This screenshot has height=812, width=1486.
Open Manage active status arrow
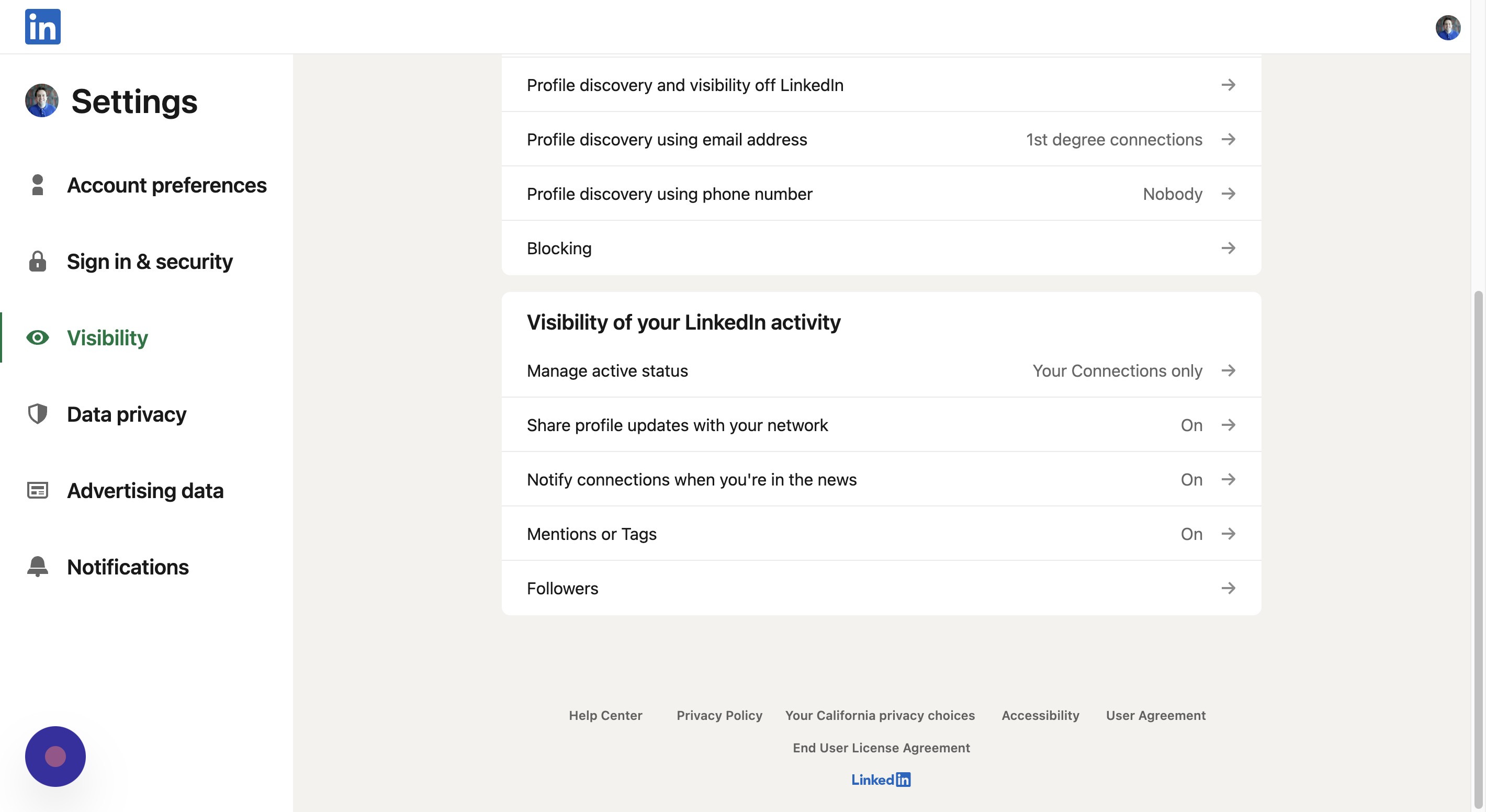point(1228,370)
